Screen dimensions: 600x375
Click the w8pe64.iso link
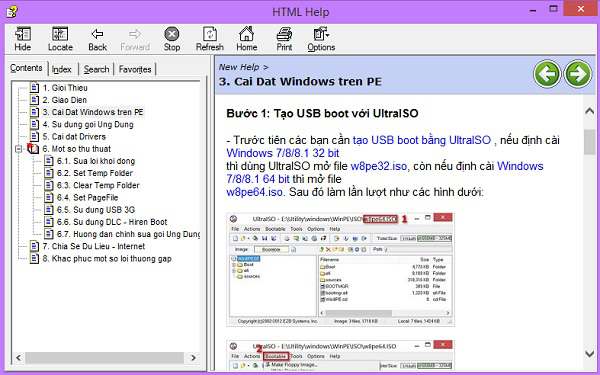pos(255,192)
